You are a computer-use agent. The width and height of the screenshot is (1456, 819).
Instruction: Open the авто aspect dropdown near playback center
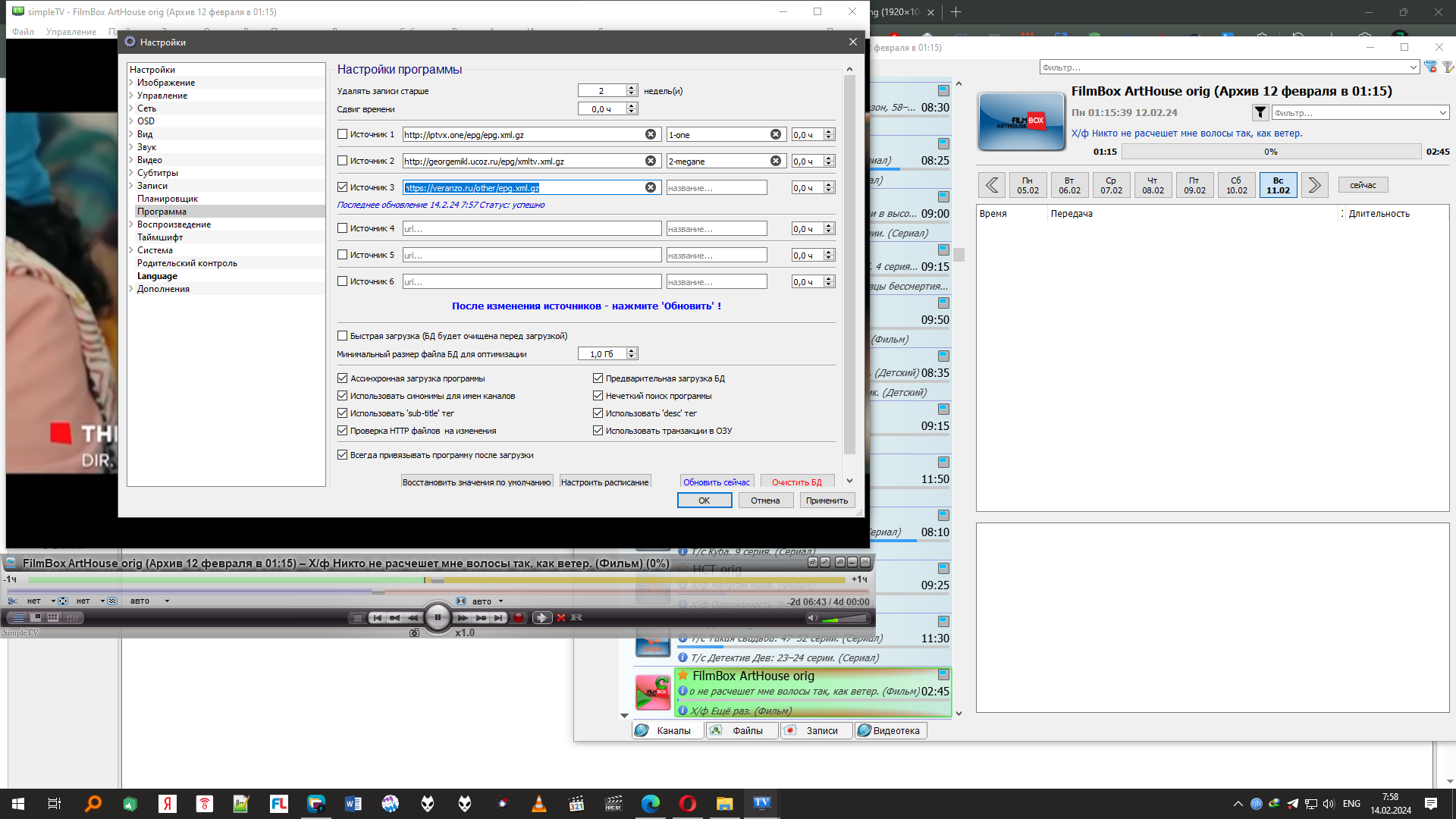[500, 601]
